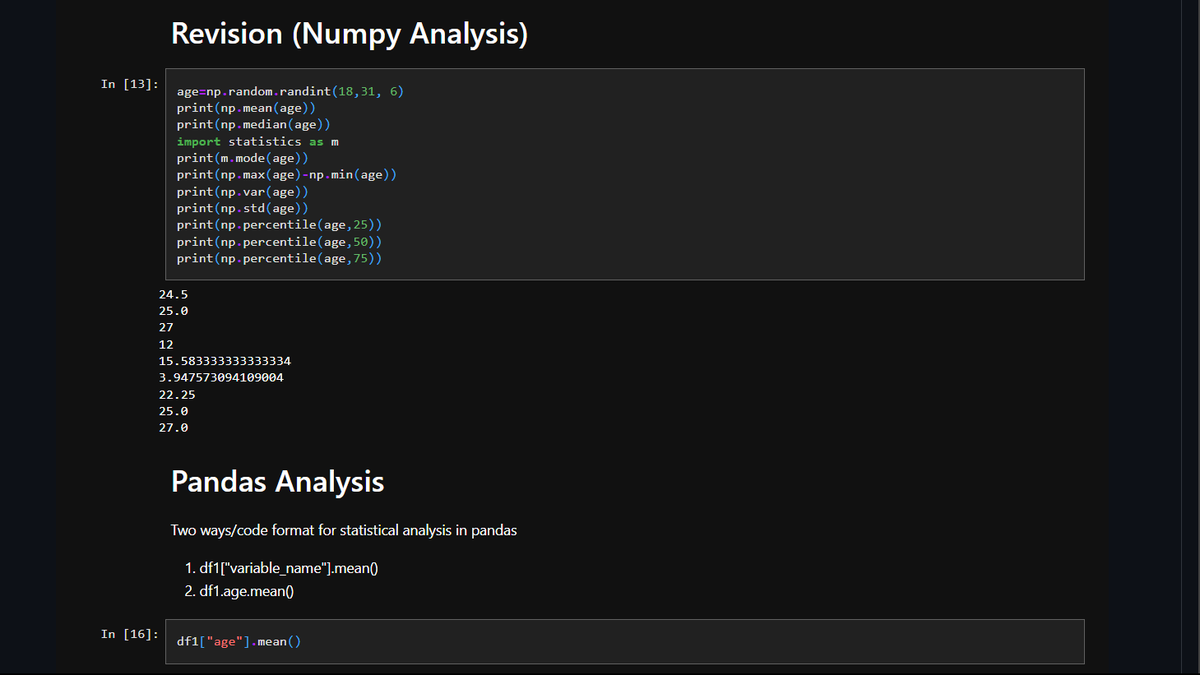Click the Revision (Numpy Analysis) heading

click(349, 34)
